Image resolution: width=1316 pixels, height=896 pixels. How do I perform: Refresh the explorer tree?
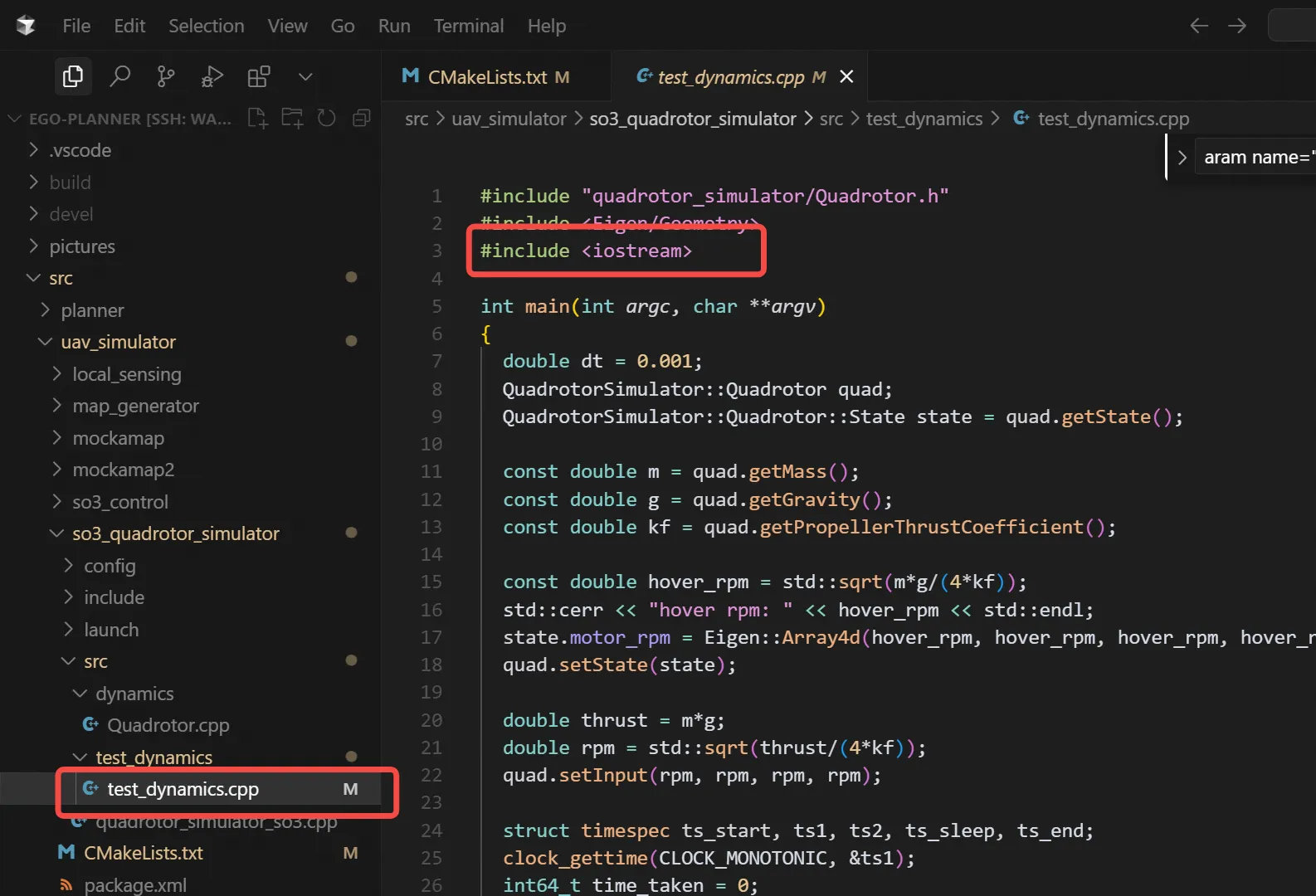(327, 119)
